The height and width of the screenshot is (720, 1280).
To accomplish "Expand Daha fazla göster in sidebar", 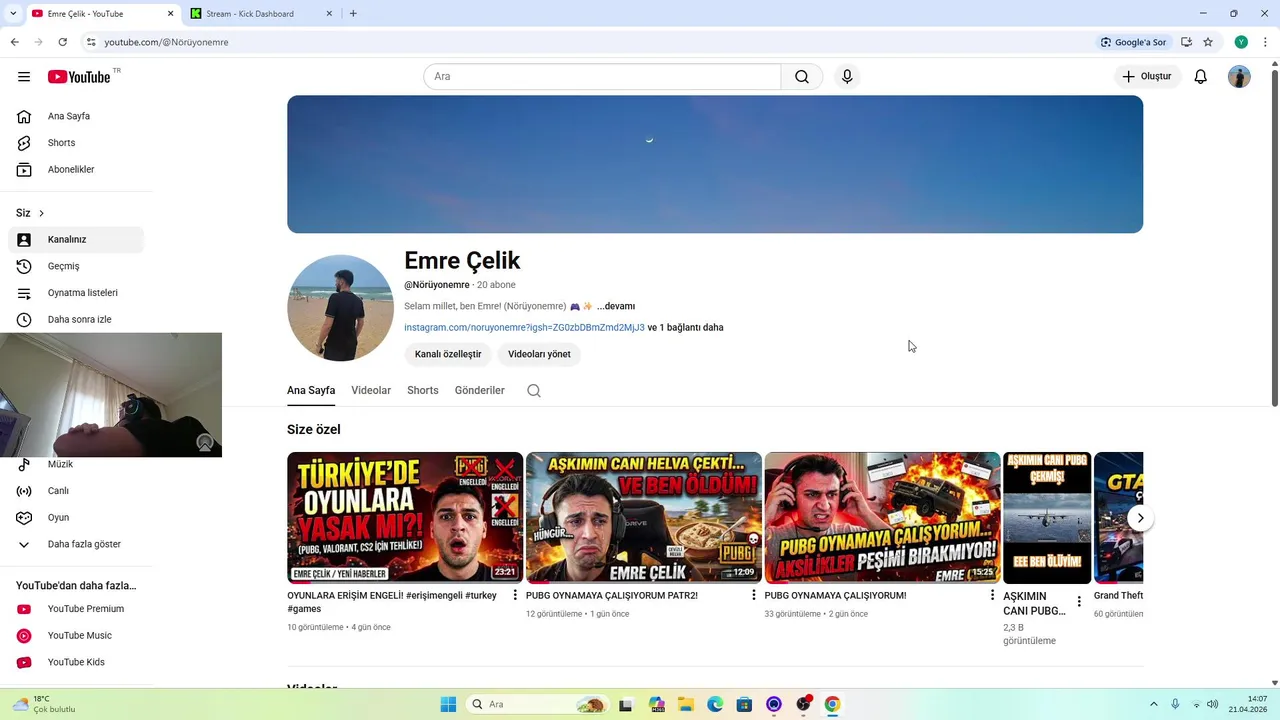I will tap(76, 544).
